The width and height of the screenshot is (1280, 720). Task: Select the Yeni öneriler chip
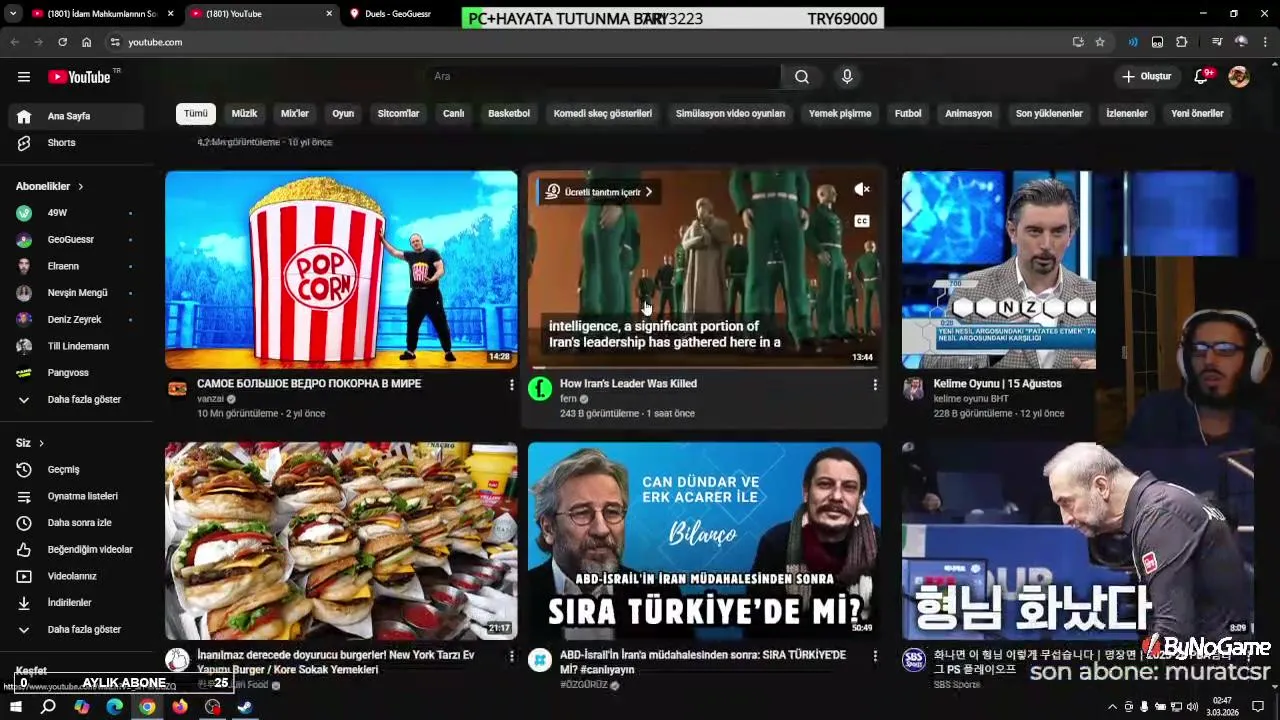[x=1197, y=114]
